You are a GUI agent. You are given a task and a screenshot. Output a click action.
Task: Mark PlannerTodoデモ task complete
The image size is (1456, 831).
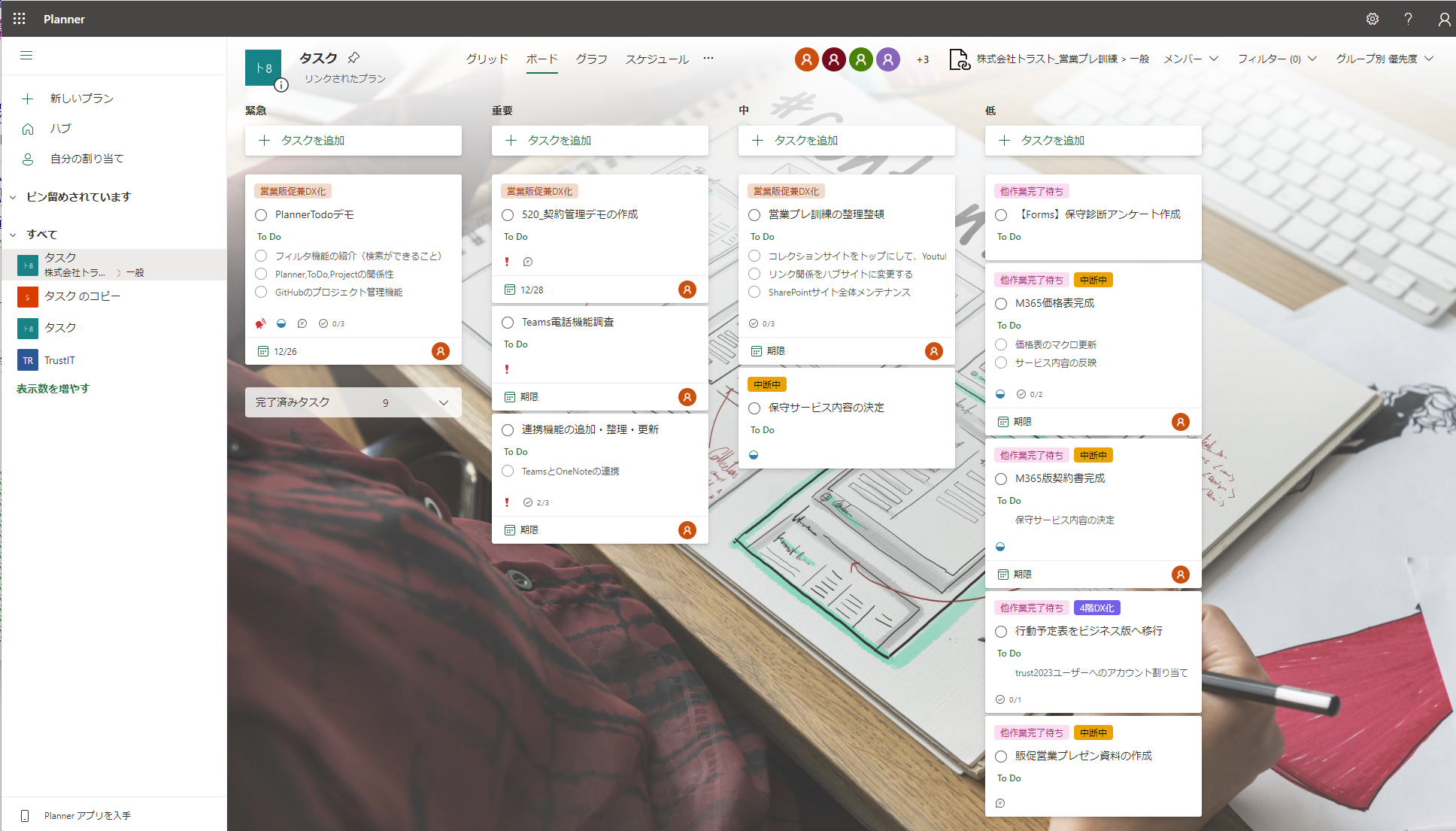click(261, 215)
